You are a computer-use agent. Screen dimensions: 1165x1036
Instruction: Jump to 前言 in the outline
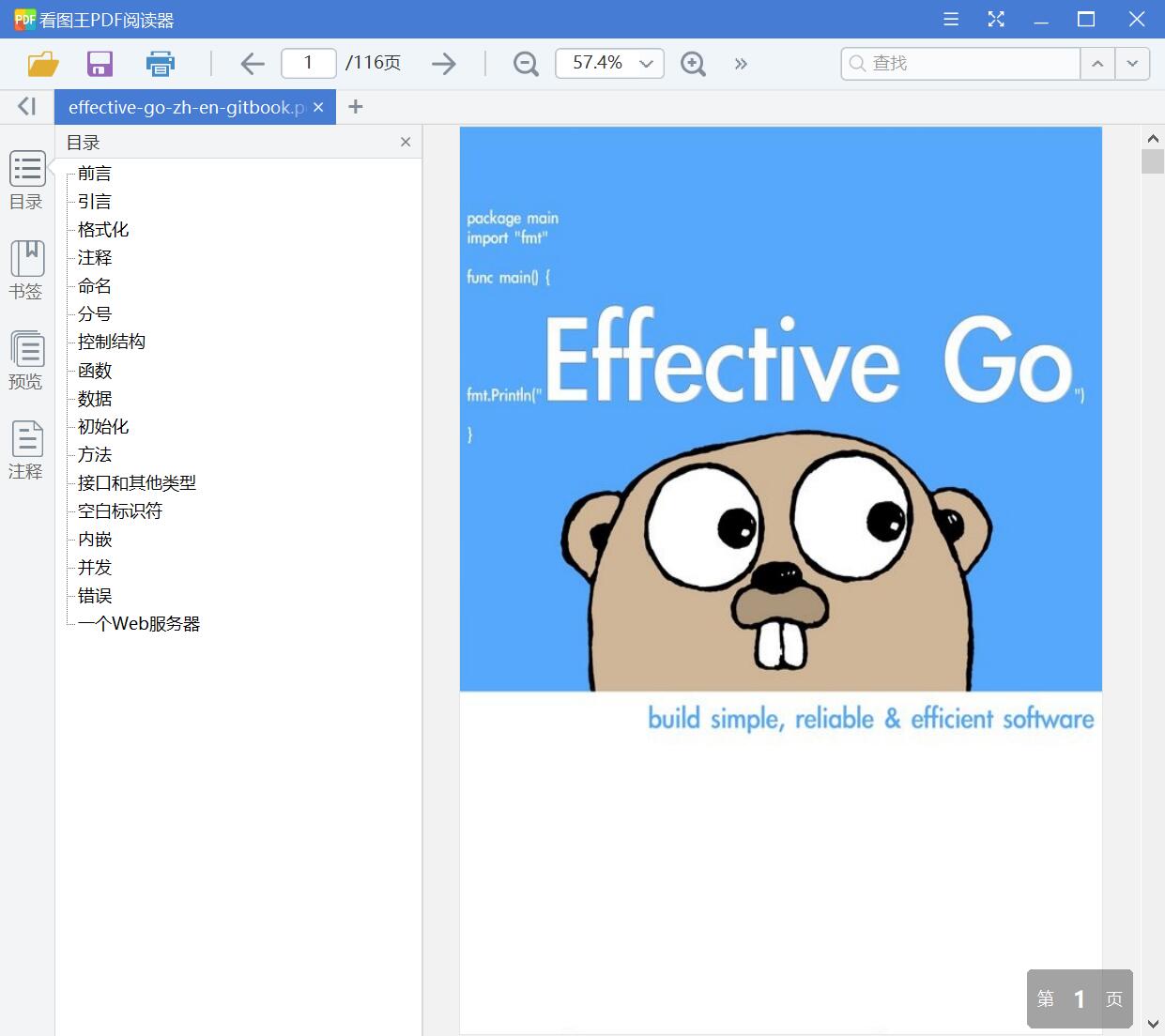pos(95,174)
